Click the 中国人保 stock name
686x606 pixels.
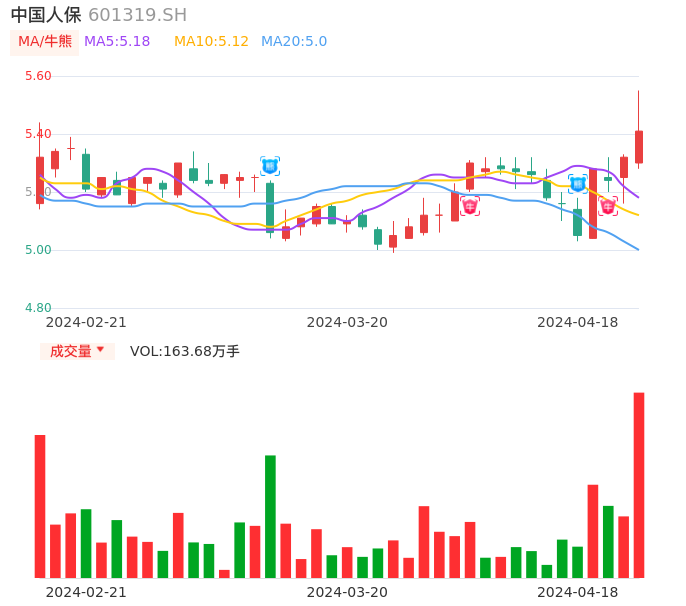46,15
